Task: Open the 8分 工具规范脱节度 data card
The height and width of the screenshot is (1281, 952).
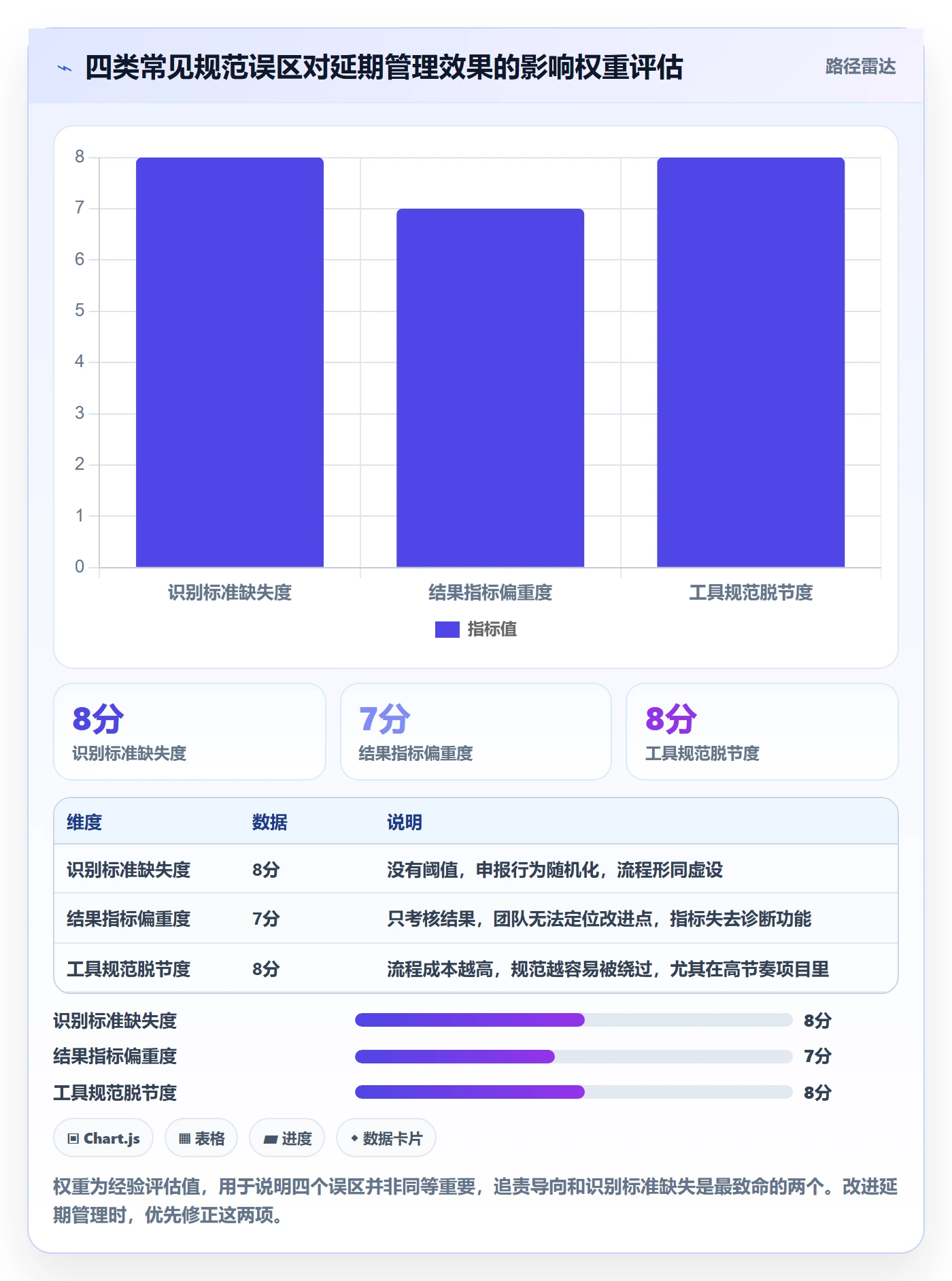Action: (762, 732)
